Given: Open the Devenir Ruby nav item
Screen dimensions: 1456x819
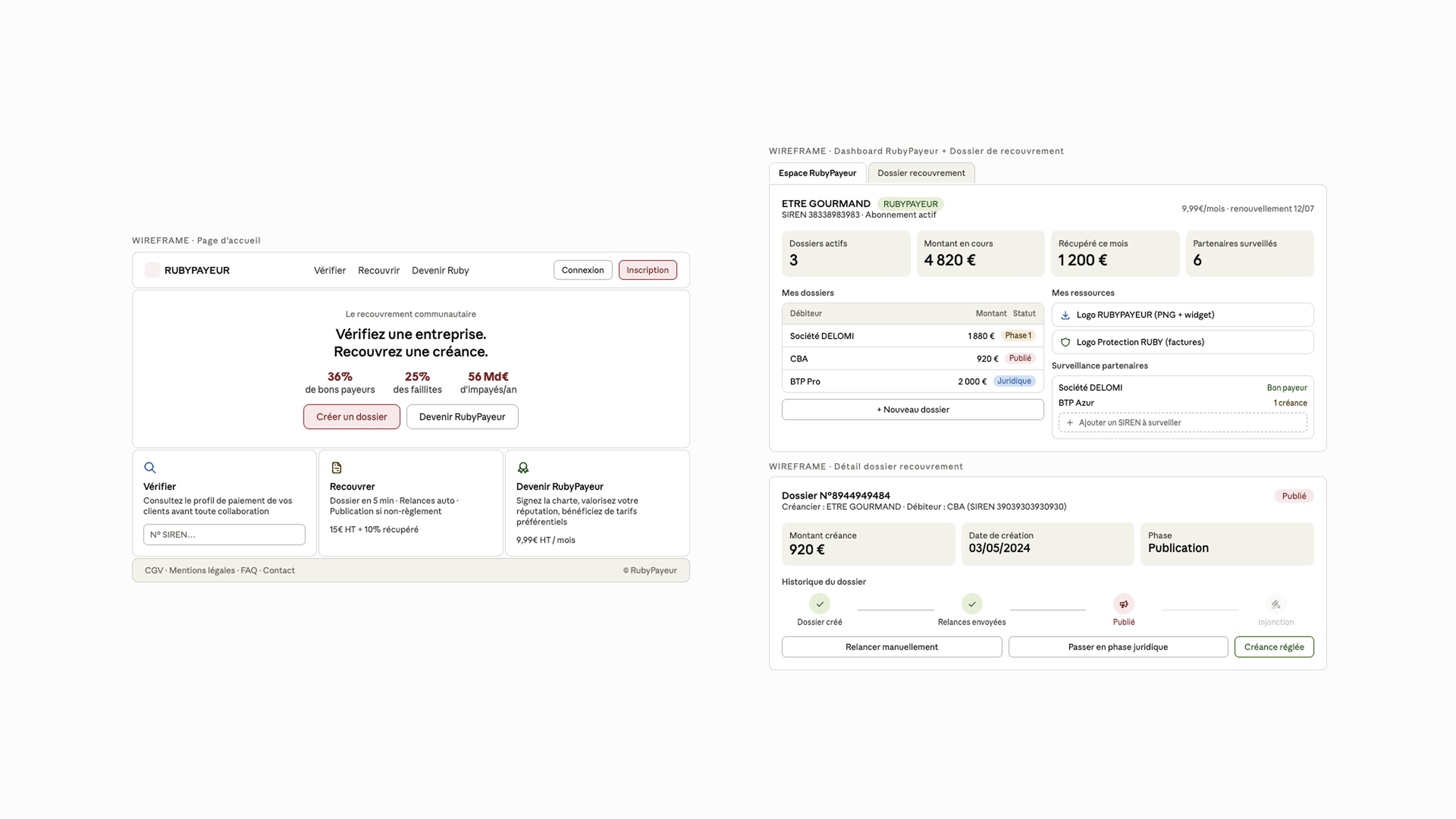Looking at the screenshot, I should tap(440, 270).
